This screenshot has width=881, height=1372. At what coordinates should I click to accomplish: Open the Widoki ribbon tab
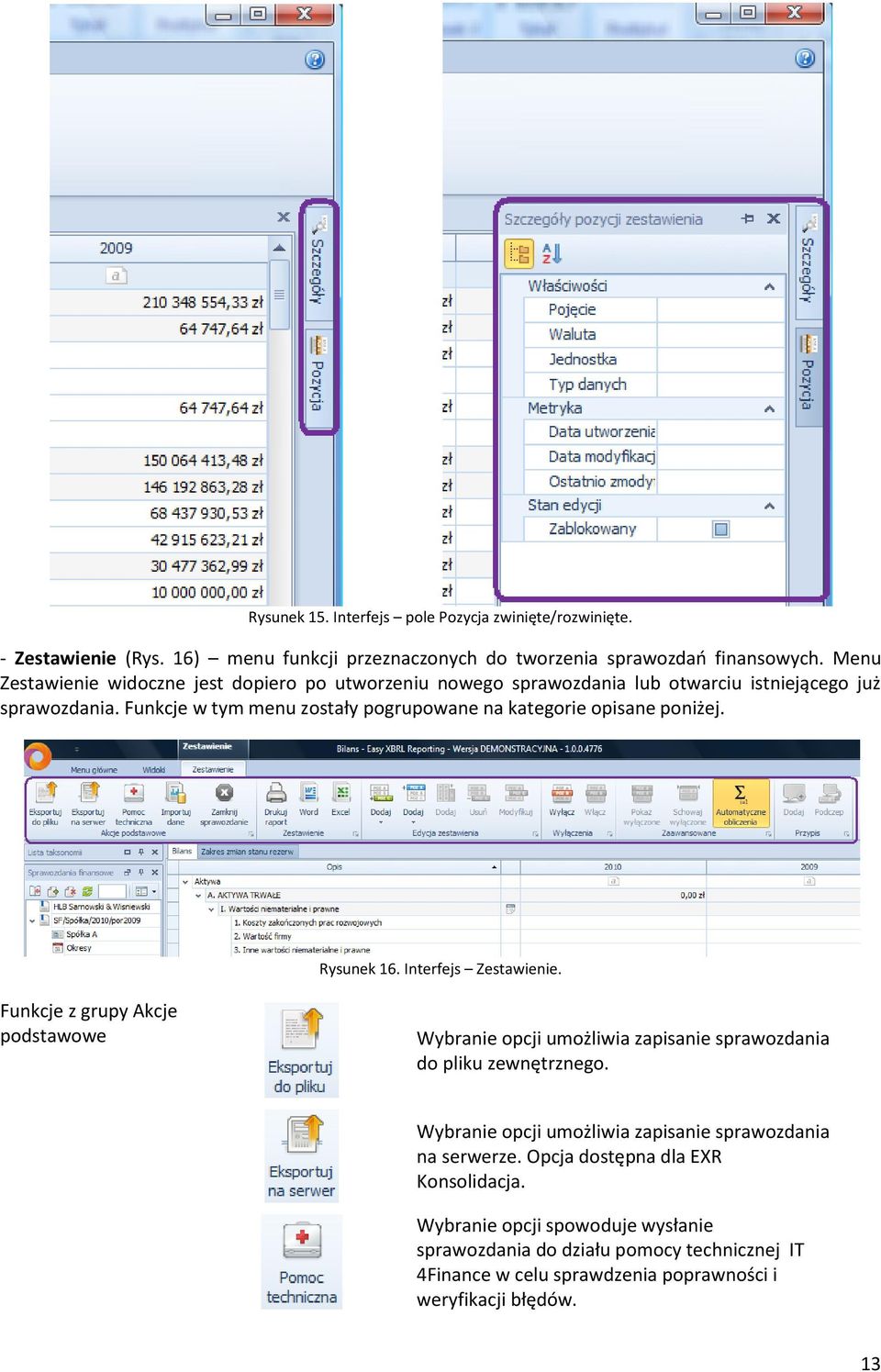coord(153,770)
